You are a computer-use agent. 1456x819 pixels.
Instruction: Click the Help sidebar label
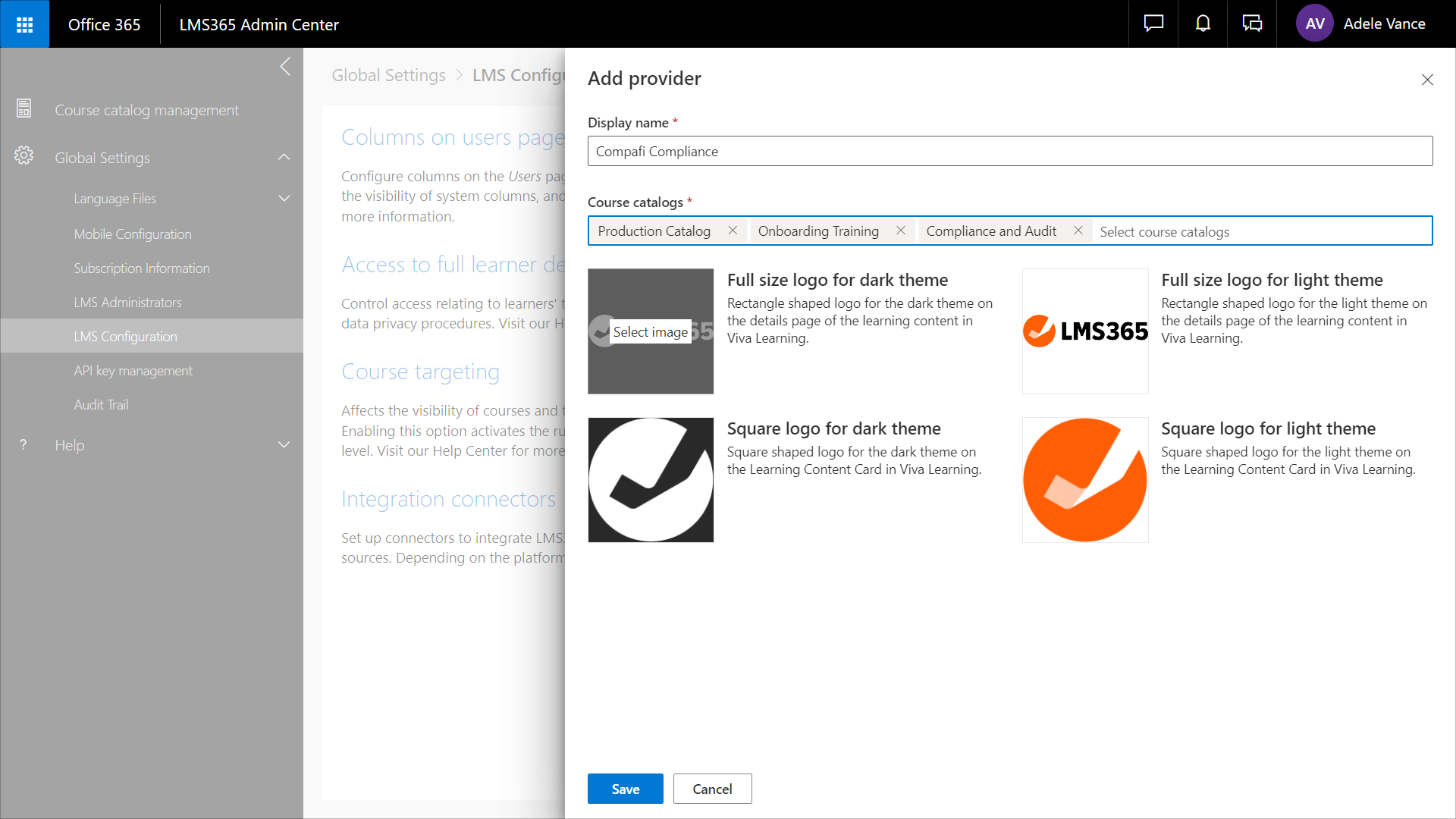(x=69, y=445)
